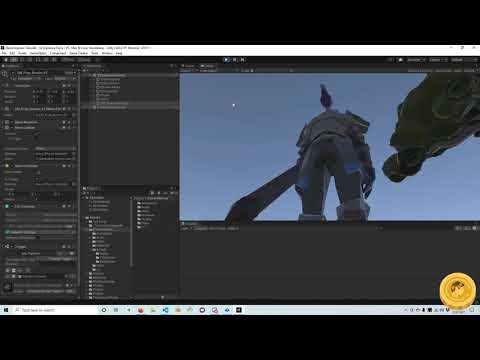Open the Windows Start menu
This screenshot has height=360, width=480.
click(x=6, y=310)
